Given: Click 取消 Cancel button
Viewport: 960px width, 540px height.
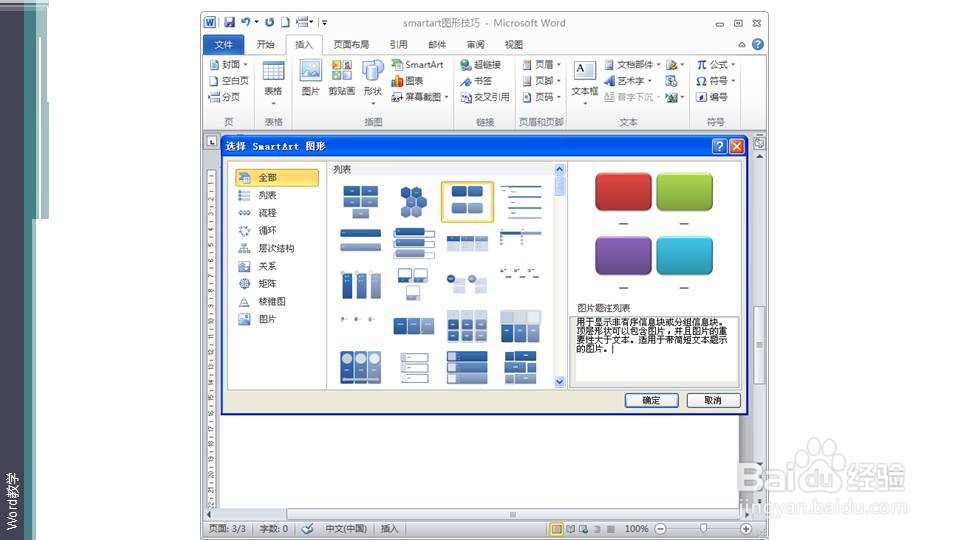Looking at the screenshot, I should coord(713,400).
